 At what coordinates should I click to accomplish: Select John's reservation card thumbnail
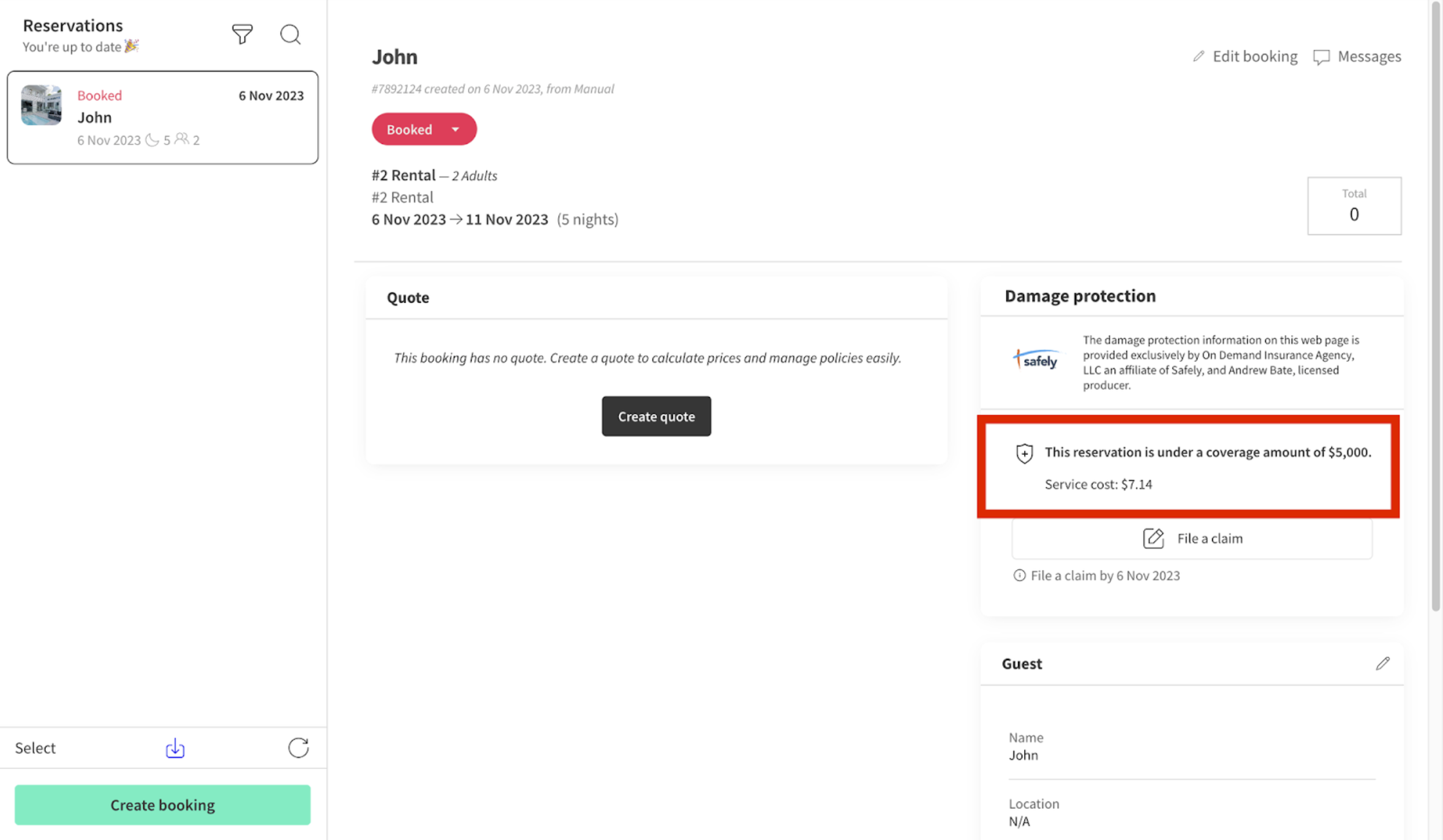[x=41, y=105]
